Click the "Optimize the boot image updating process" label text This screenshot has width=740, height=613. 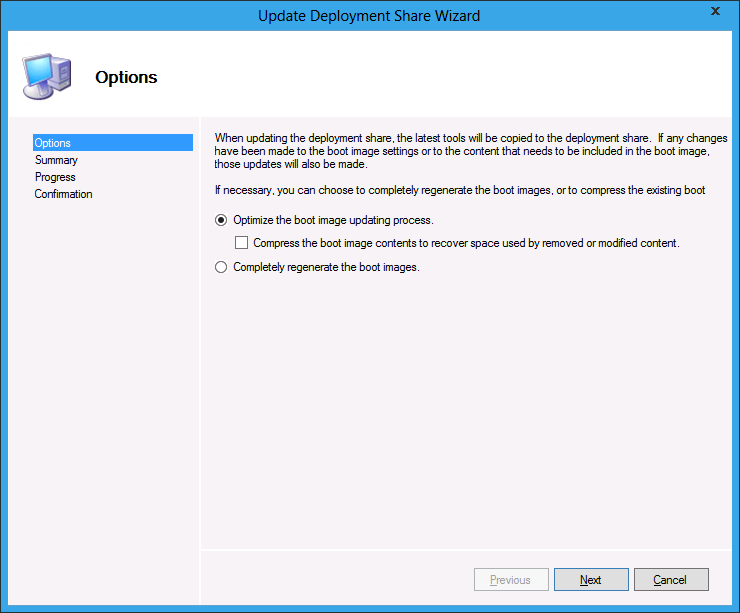333,220
